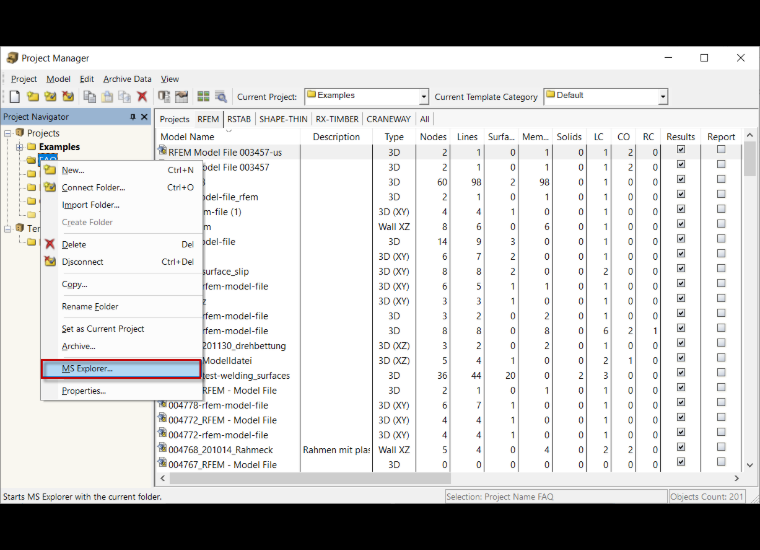Image resolution: width=760 pixels, height=550 pixels.
Task: Toggle Report checkbox for RFEM Model File 003457-us
Action: pos(721,150)
